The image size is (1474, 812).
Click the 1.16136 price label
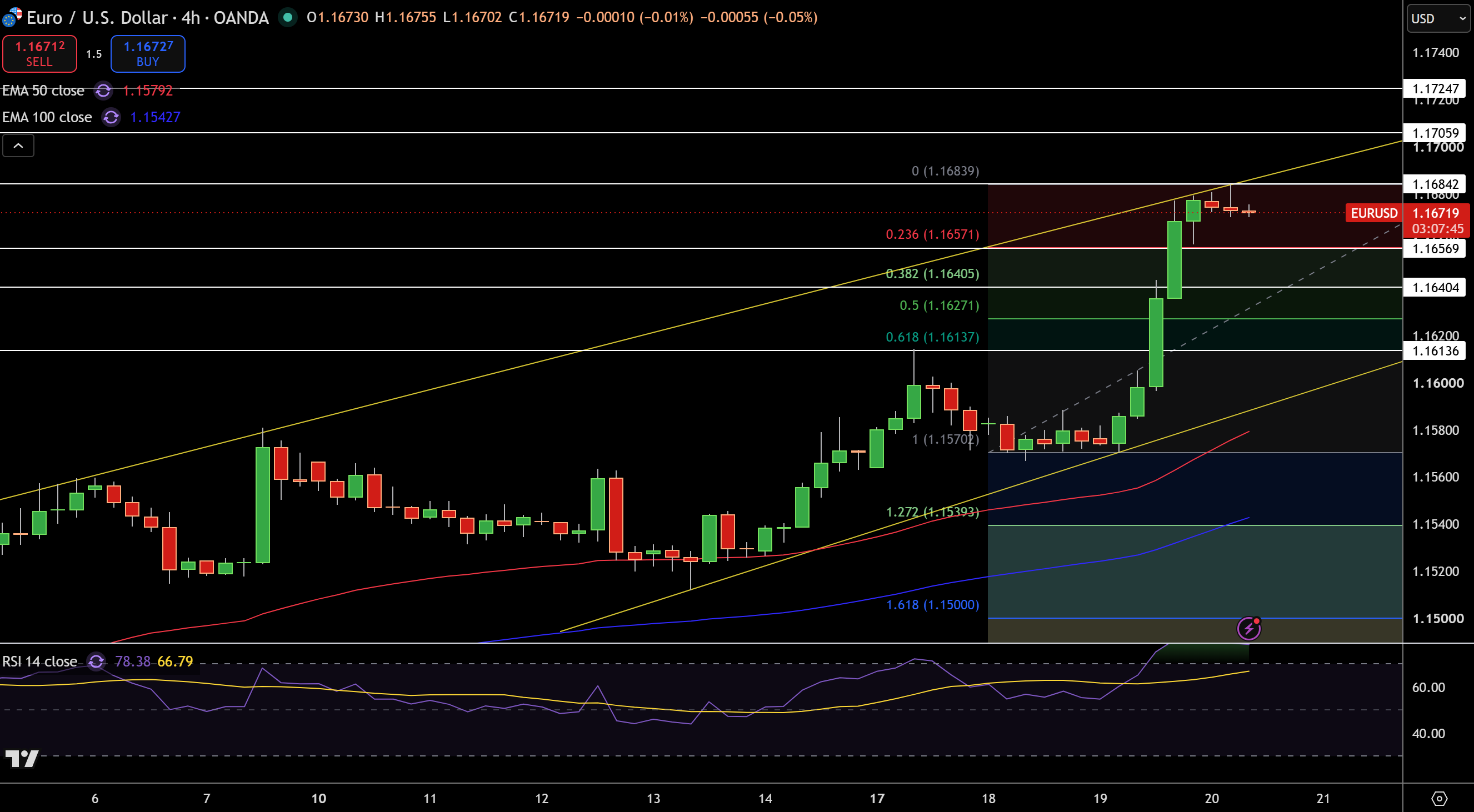click(1435, 351)
